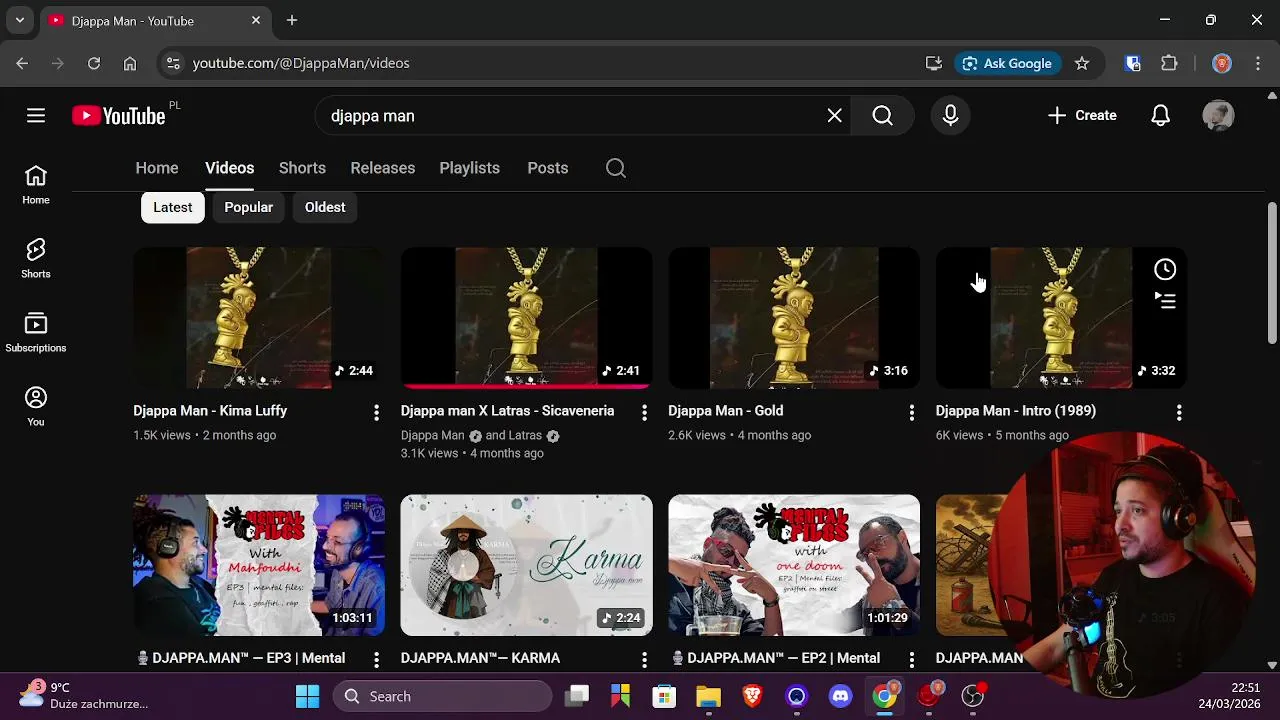The image size is (1280, 720).
Task: Open the Playlists tab
Action: pyautogui.click(x=470, y=168)
